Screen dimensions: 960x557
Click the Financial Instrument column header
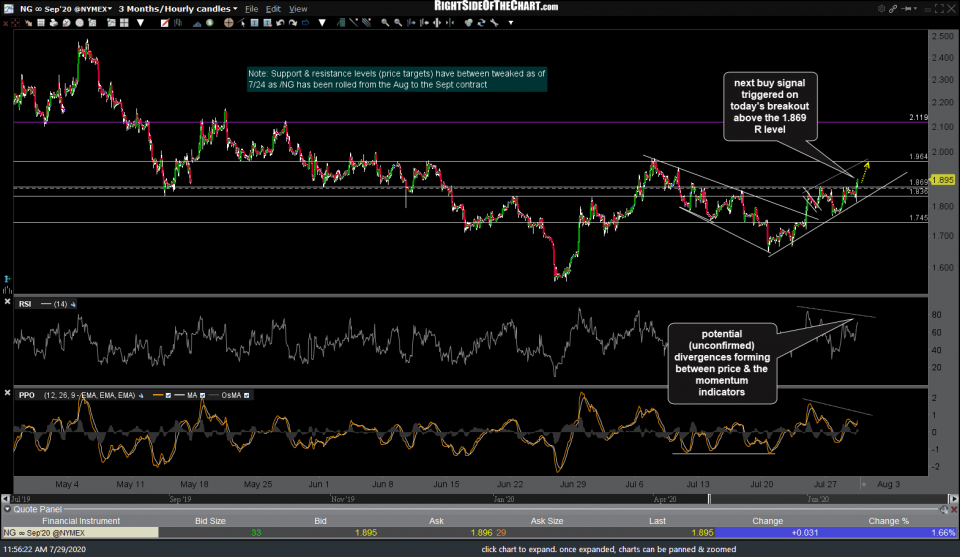(x=80, y=520)
